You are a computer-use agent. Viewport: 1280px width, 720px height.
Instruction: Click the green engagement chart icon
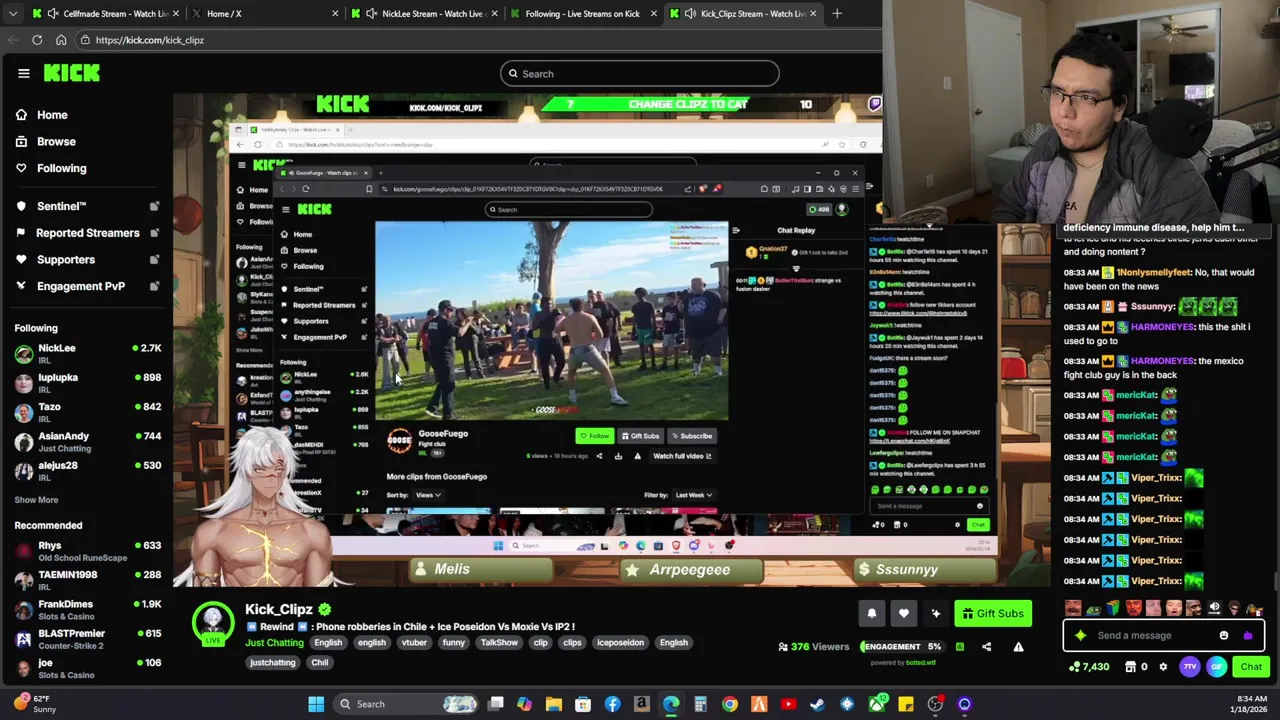tap(960, 646)
